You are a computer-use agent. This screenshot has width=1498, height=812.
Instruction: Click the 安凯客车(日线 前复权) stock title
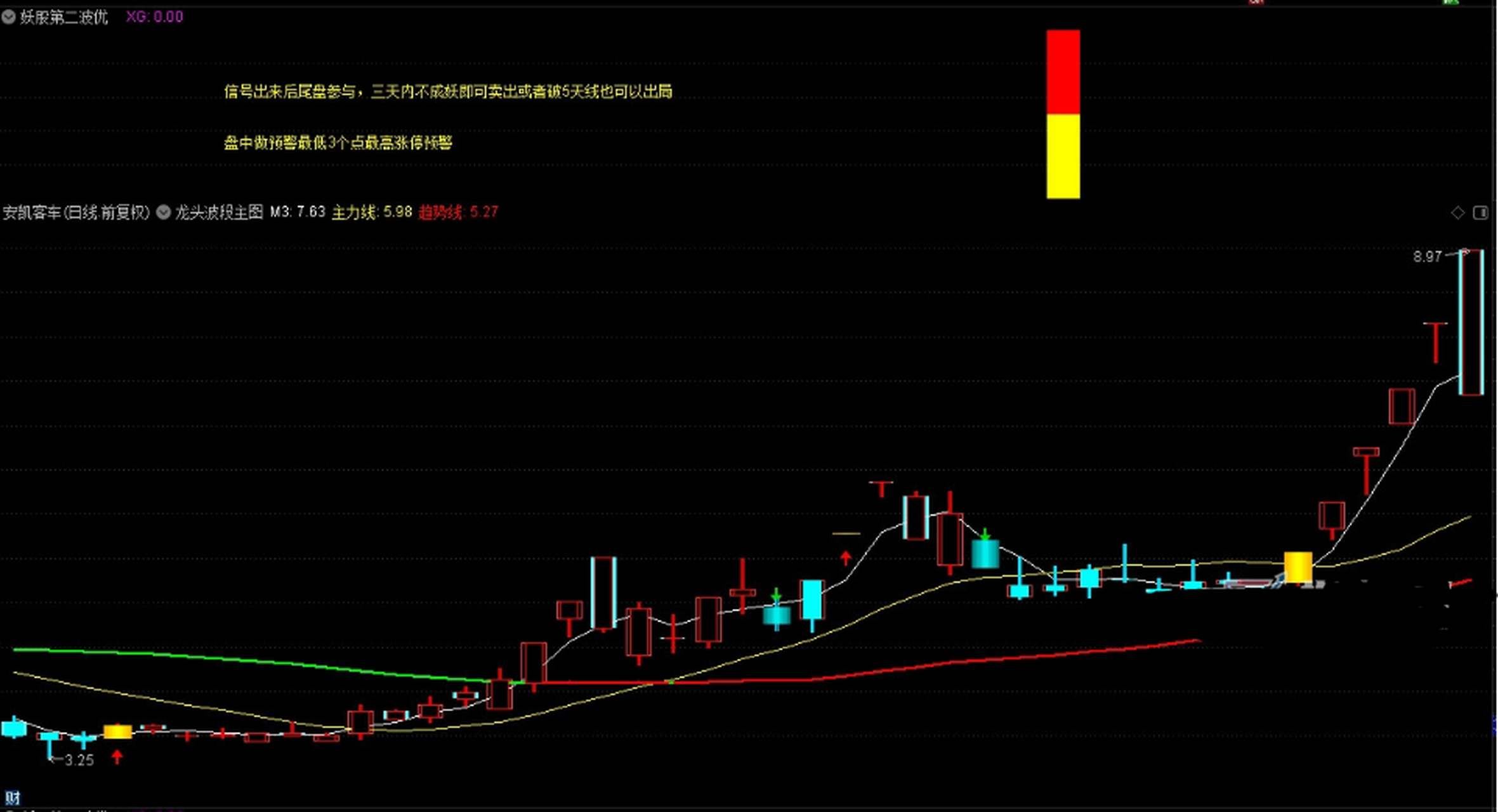[x=76, y=213]
